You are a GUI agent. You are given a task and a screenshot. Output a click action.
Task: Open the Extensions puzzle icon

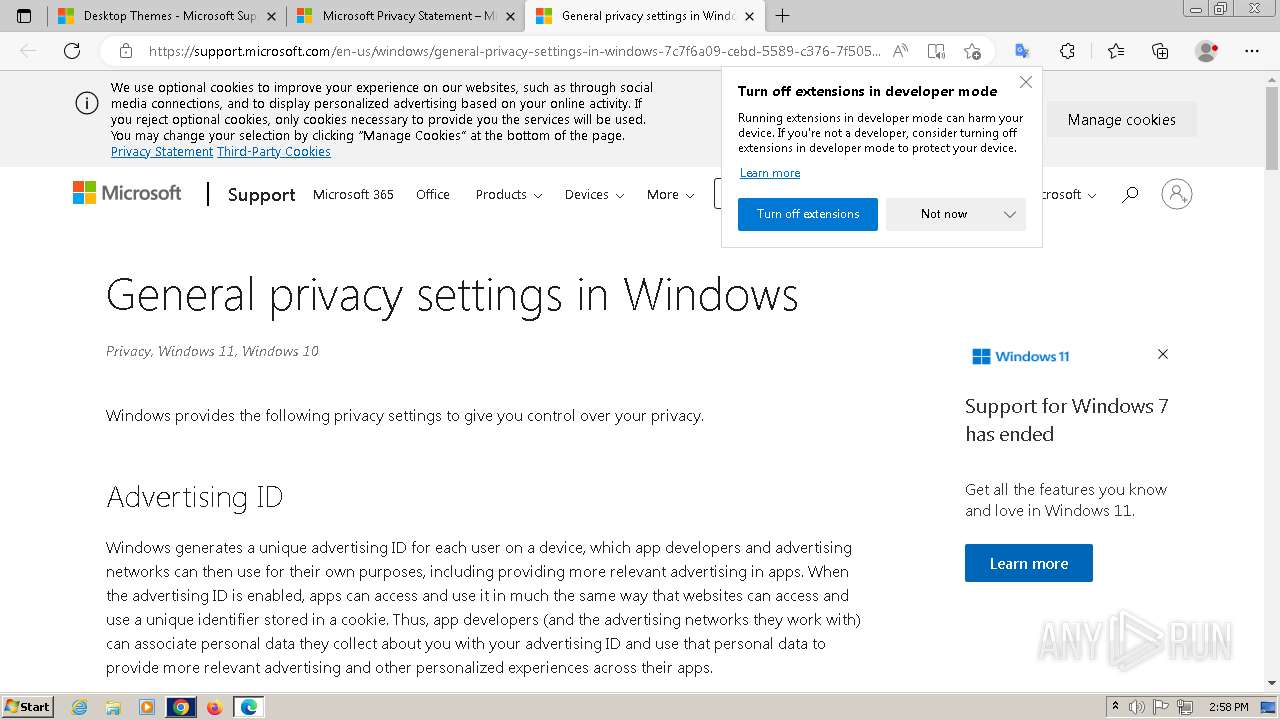tap(1067, 51)
